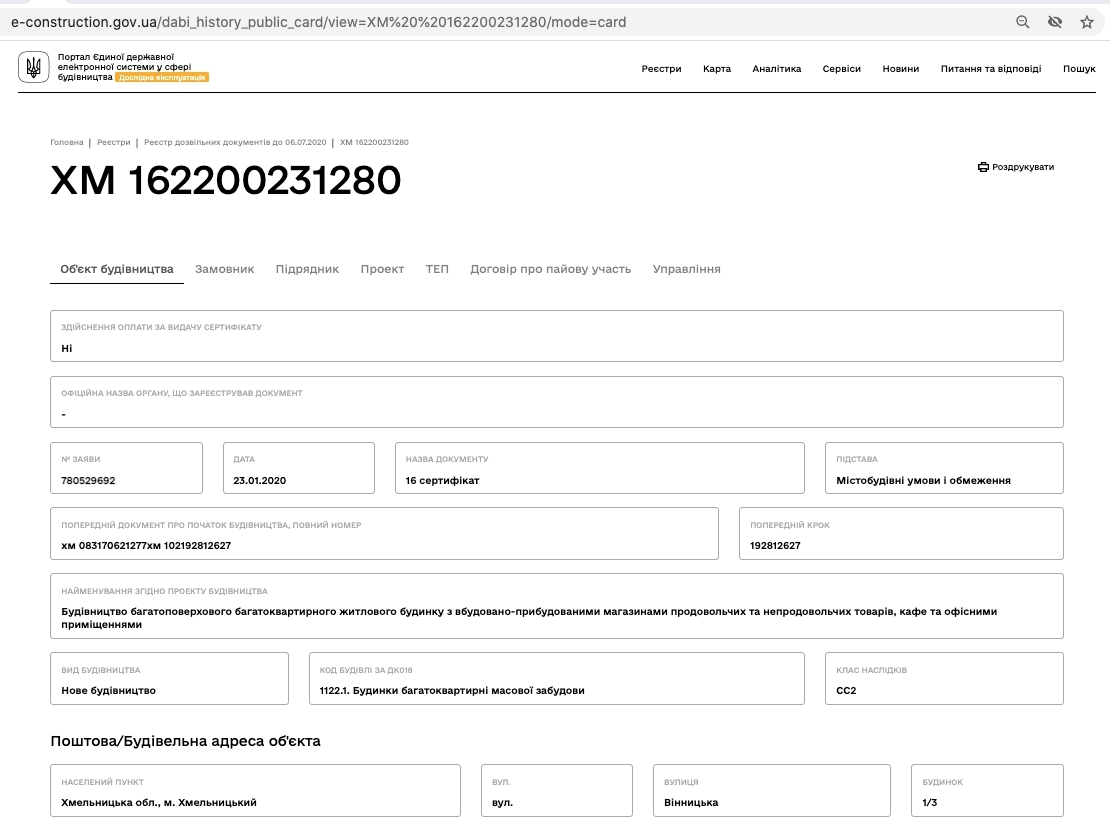Open Питання та відповіді page
The width and height of the screenshot is (1110, 834).
[x=990, y=69]
